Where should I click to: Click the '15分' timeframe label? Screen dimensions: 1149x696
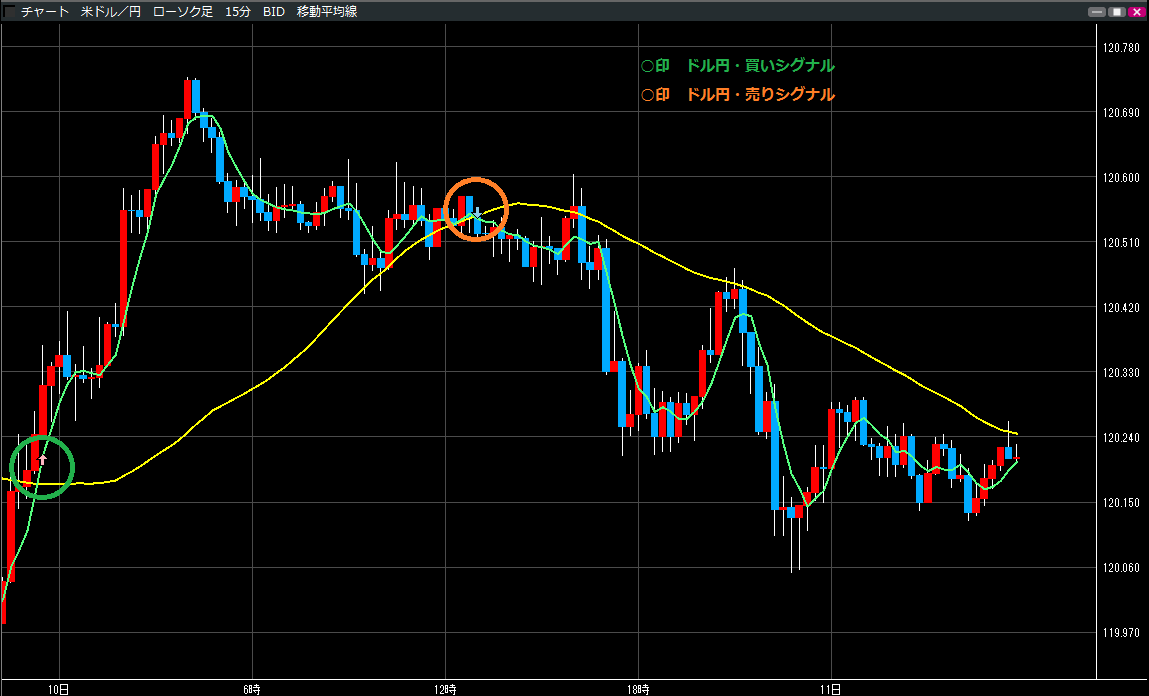pos(237,12)
